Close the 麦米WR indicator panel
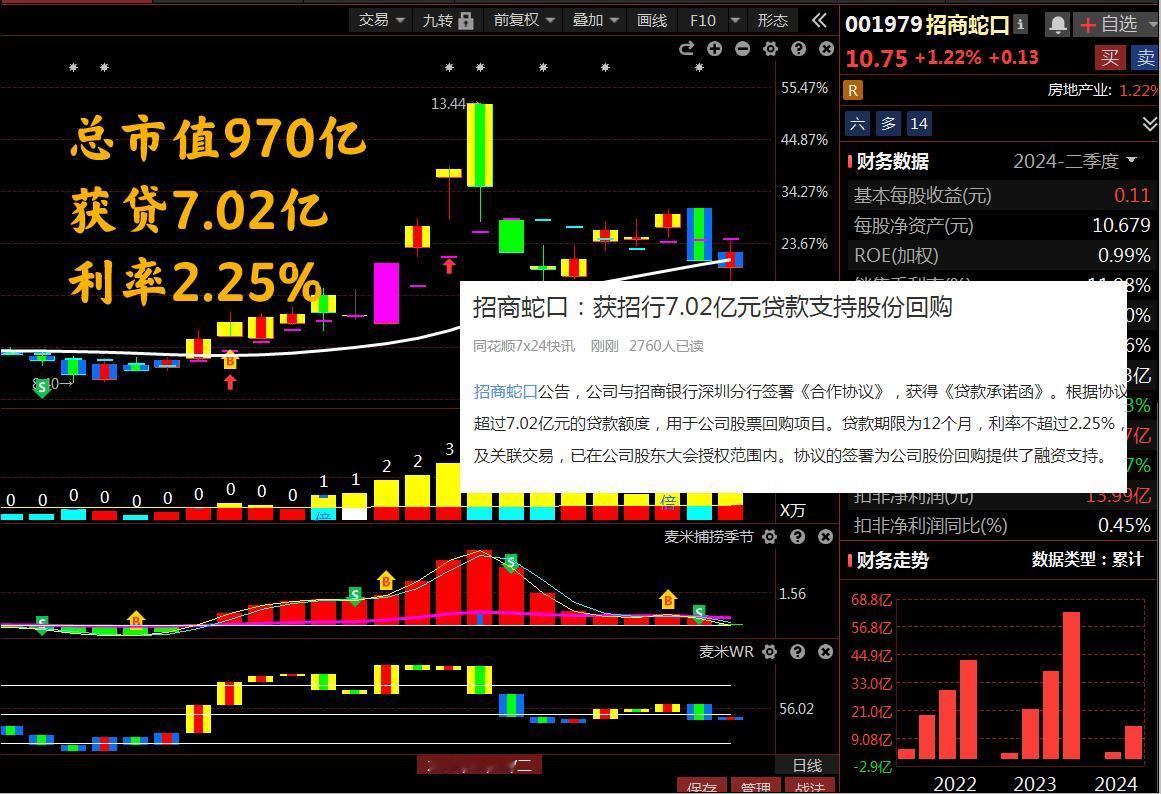 pyautogui.click(x=826, y=652)
